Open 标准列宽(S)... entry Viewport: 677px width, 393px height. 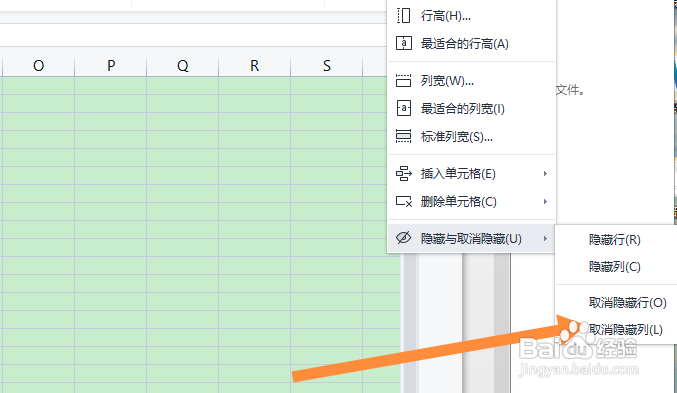tap(471, 136)
